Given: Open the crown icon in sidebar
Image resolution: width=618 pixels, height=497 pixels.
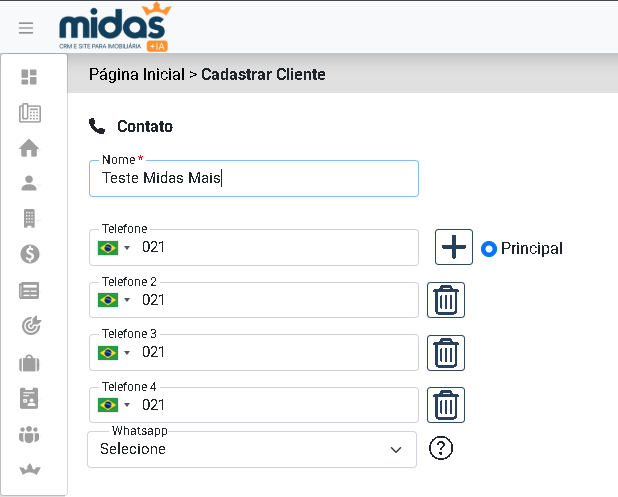Looking at the screenshot, I should pyautogui.click(x=29, y=470).
